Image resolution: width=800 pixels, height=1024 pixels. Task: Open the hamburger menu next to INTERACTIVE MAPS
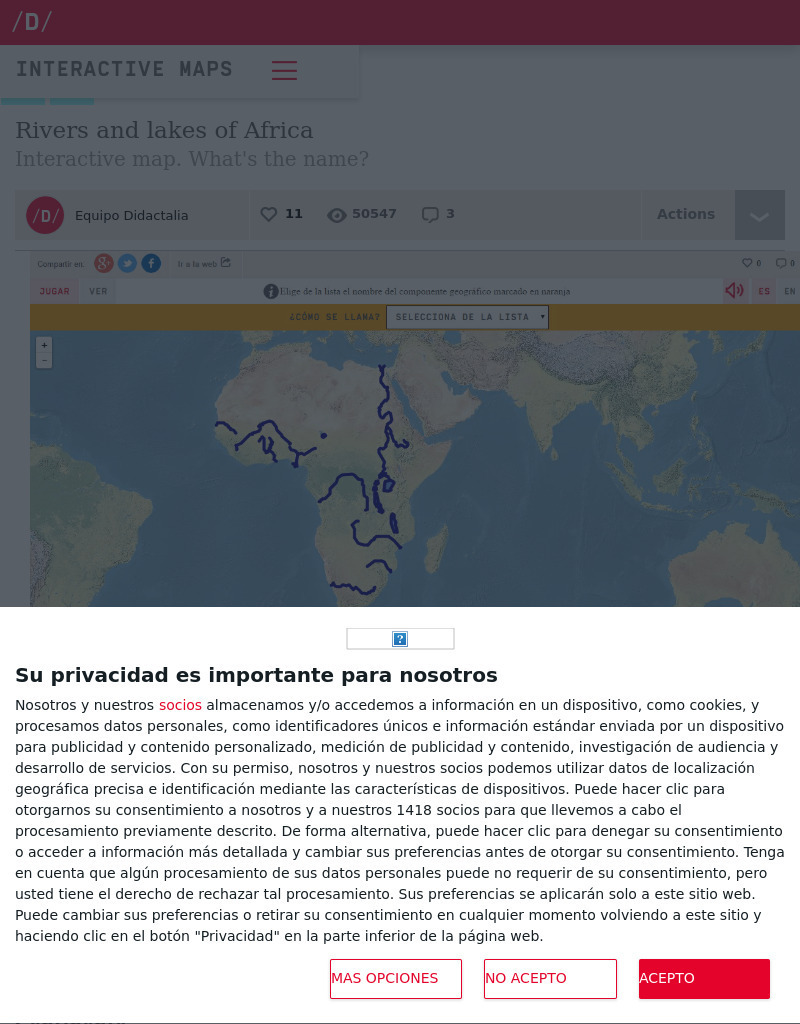(x=284, y=70)
